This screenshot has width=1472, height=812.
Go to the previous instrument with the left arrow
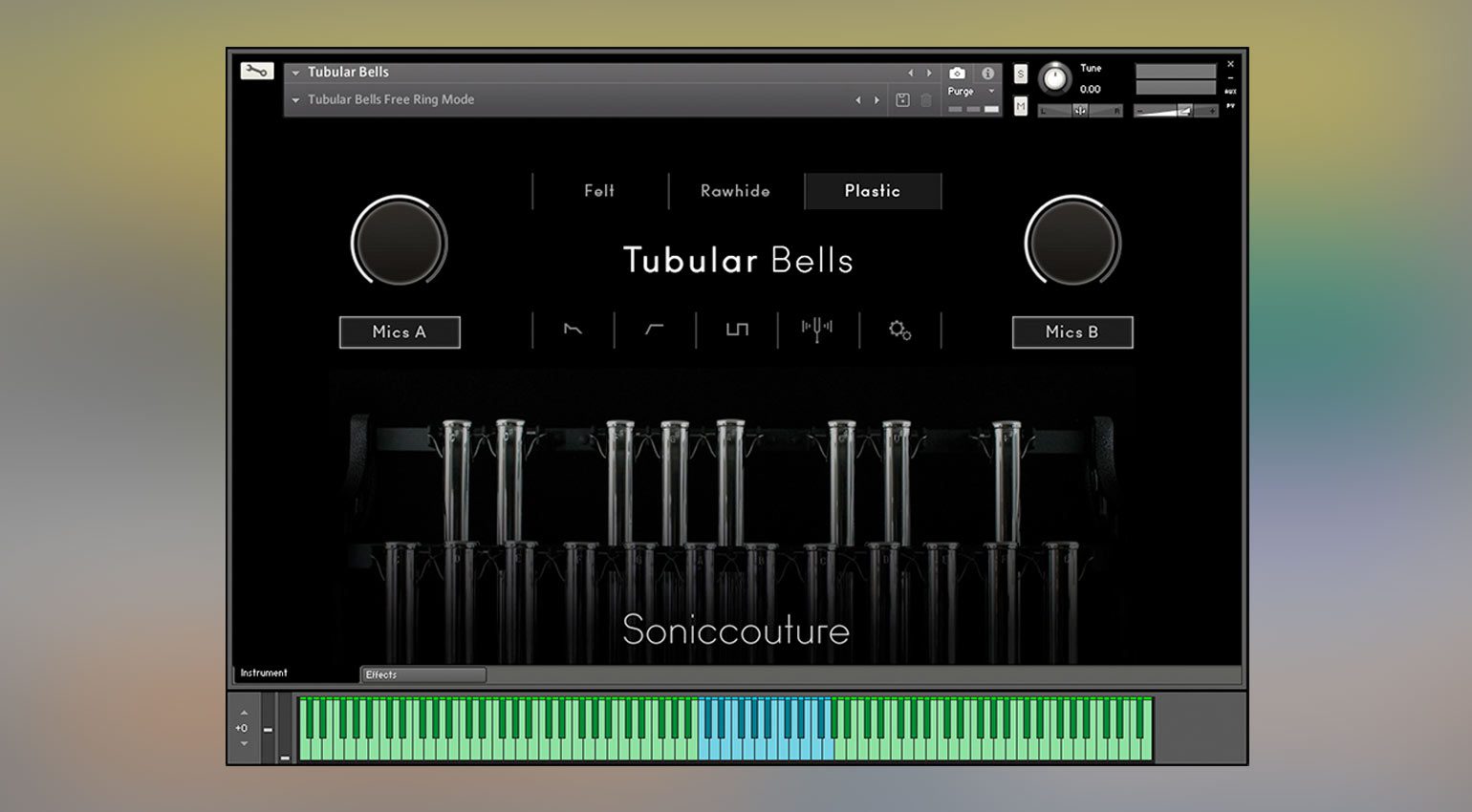point(910,73)
